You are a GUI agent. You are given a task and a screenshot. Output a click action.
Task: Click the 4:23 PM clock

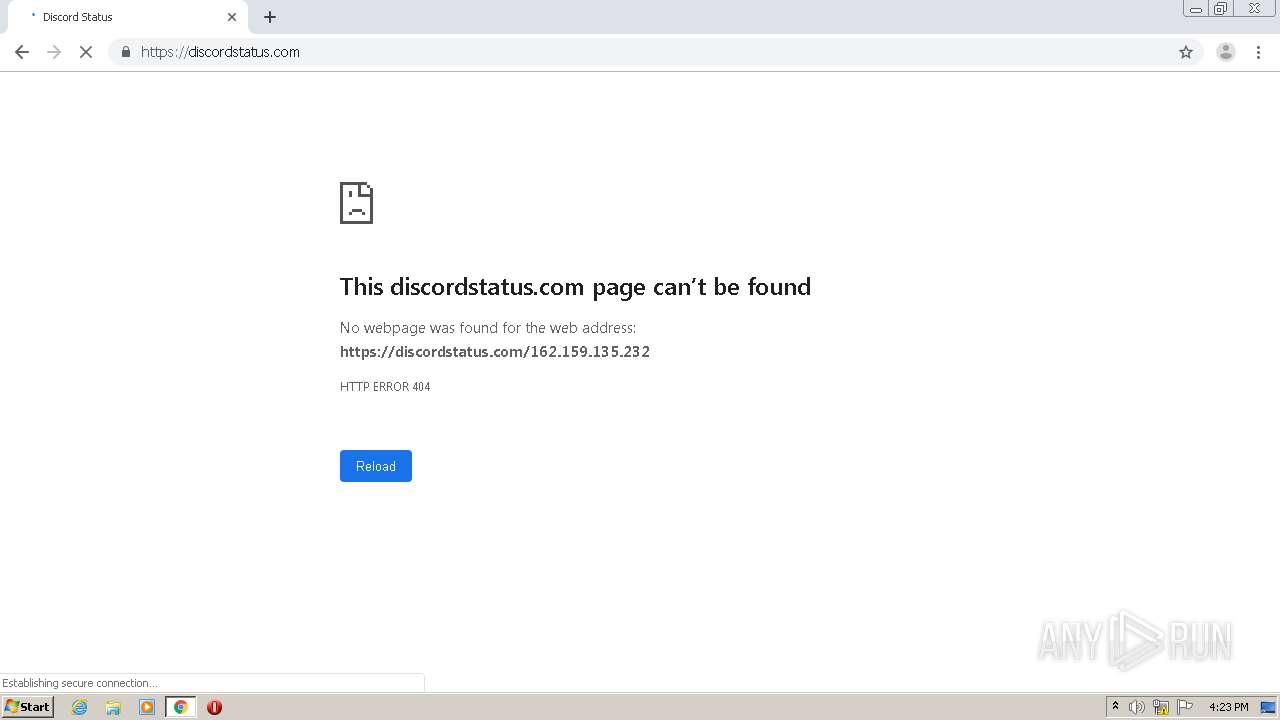[x=1229, y=707]
